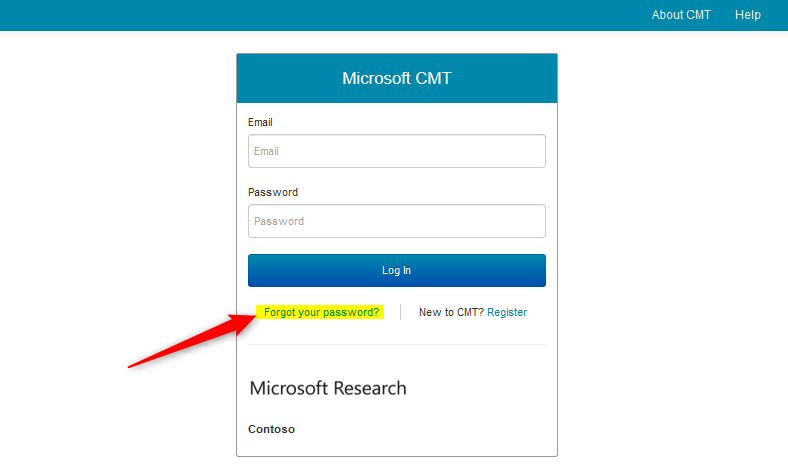
Task: Open the About CMT menu item
Action: click(x=681, y=15)
